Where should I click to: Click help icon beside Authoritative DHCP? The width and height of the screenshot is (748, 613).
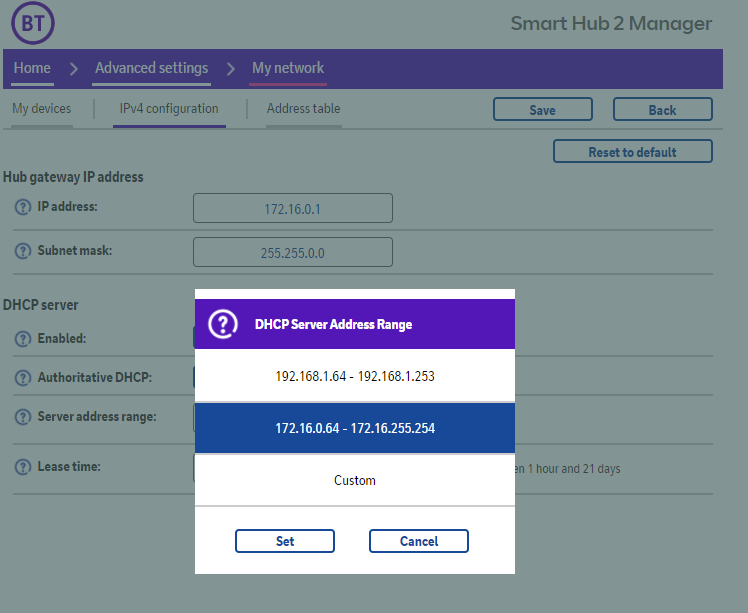coord(23,379)
